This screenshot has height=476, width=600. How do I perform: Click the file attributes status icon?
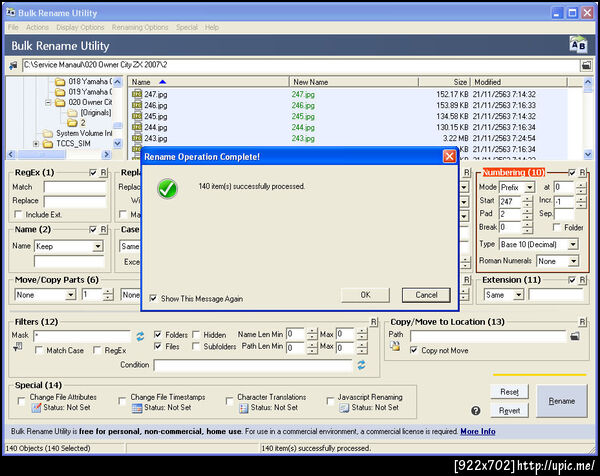pyautogui.click(x=36, y=408)
